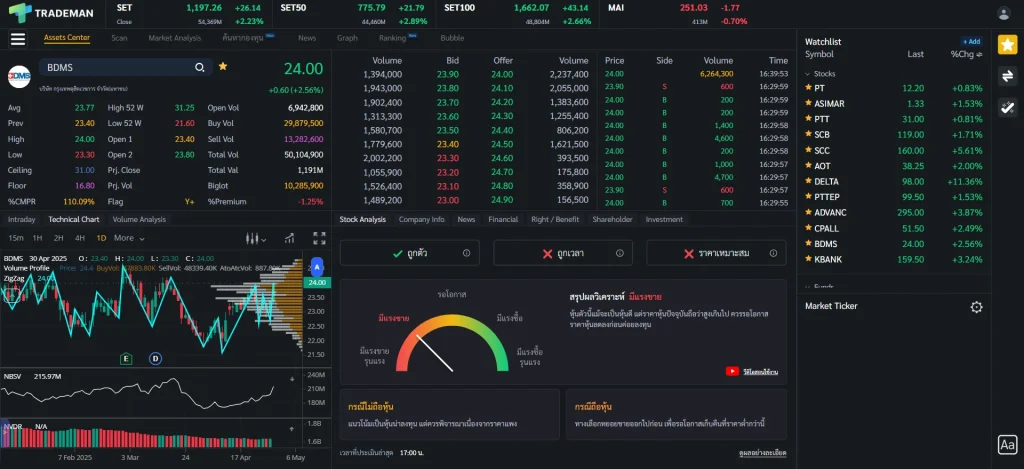Open the Market Ticker settings gear
This screenshot has width=1024, height=469.
click(976, 307)
